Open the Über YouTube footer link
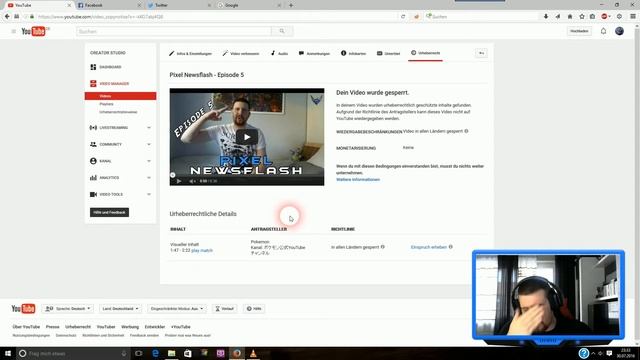Viewport: 640px width, 360px height. click(26, 327)
